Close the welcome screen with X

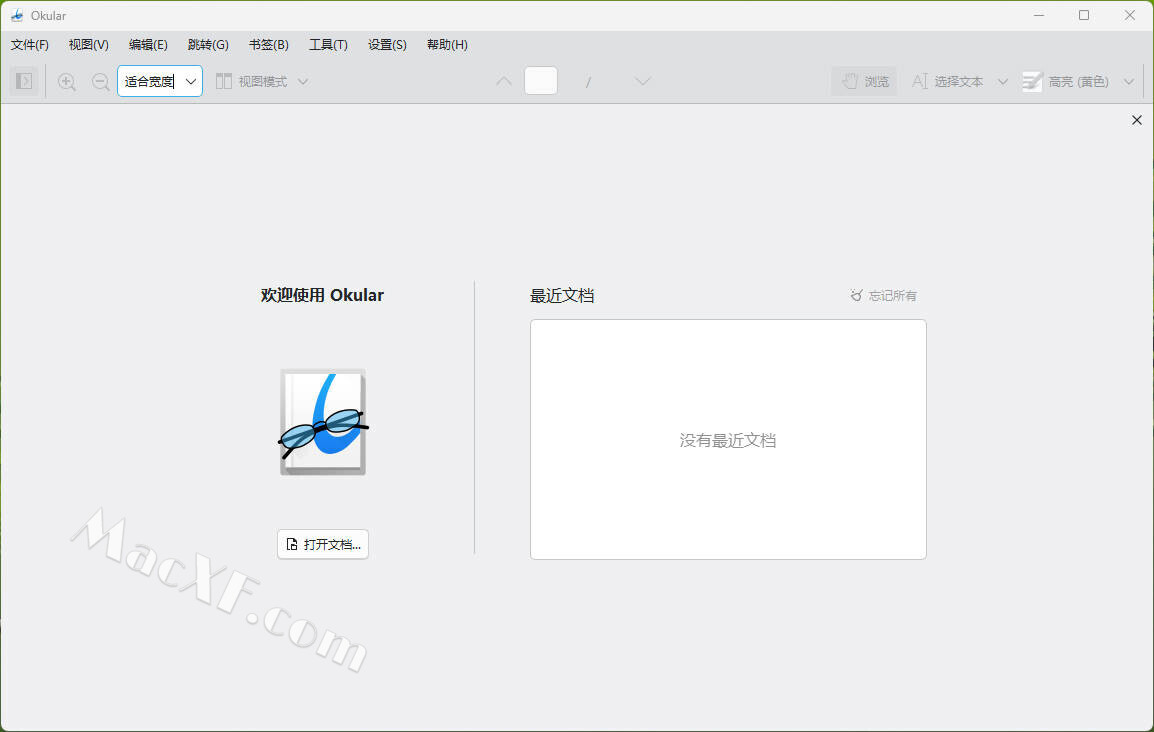tap(1137, 120)
